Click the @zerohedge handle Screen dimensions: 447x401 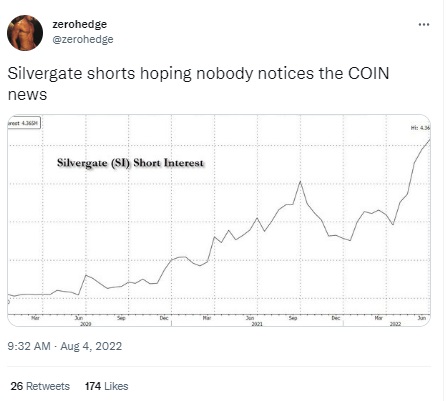(x=83, y=39)
